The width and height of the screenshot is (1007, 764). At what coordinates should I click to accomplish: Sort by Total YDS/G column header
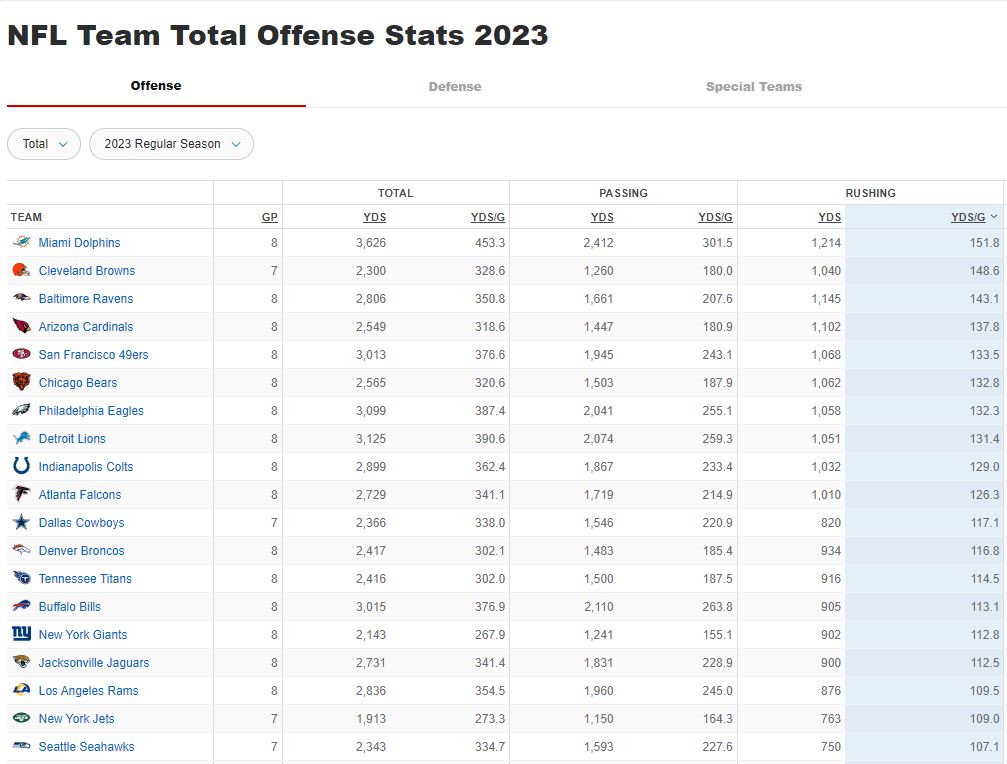[x=487, y=217]
